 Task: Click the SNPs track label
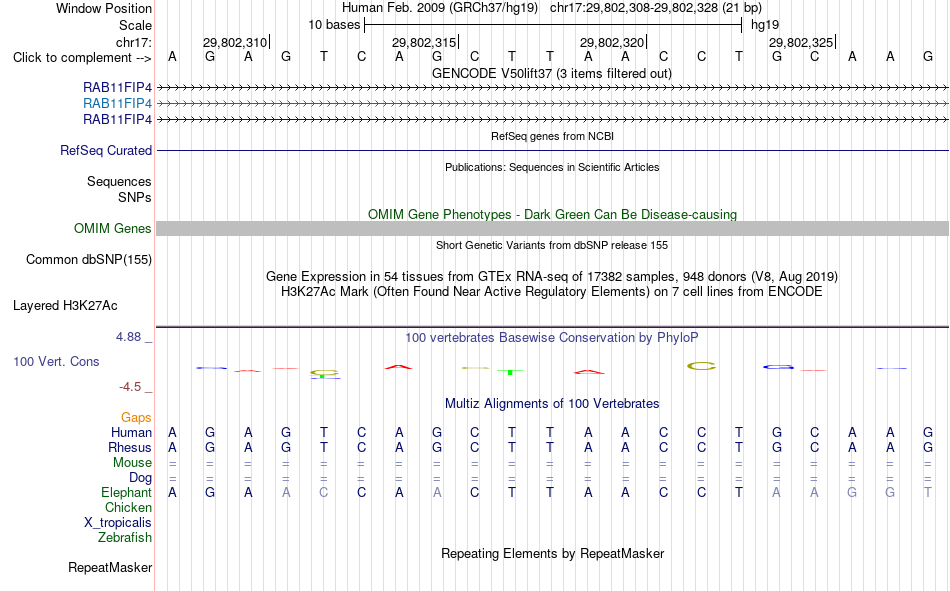pos(135,198)
